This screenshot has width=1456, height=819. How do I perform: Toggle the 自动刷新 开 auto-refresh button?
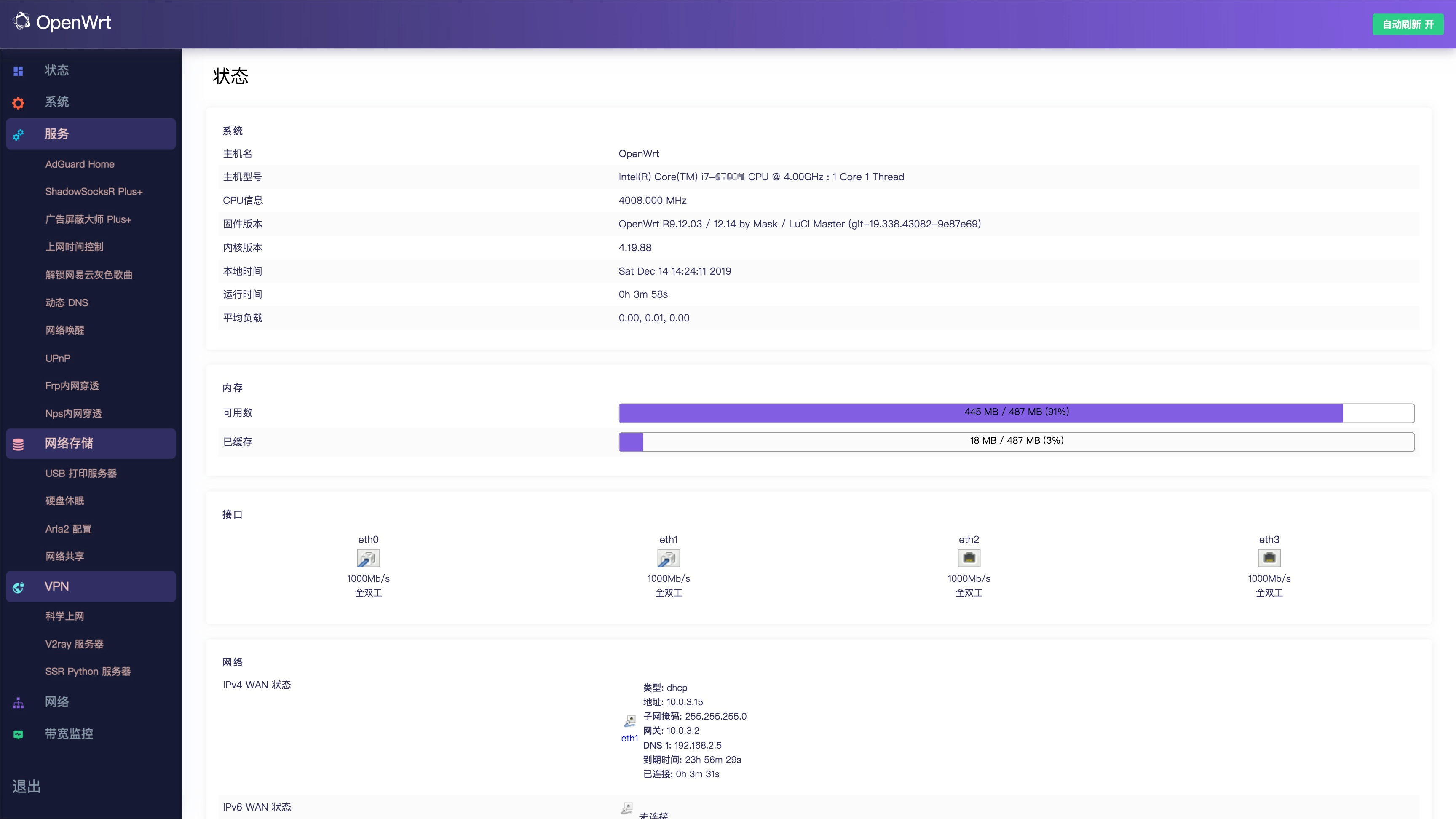[1408, 24]
